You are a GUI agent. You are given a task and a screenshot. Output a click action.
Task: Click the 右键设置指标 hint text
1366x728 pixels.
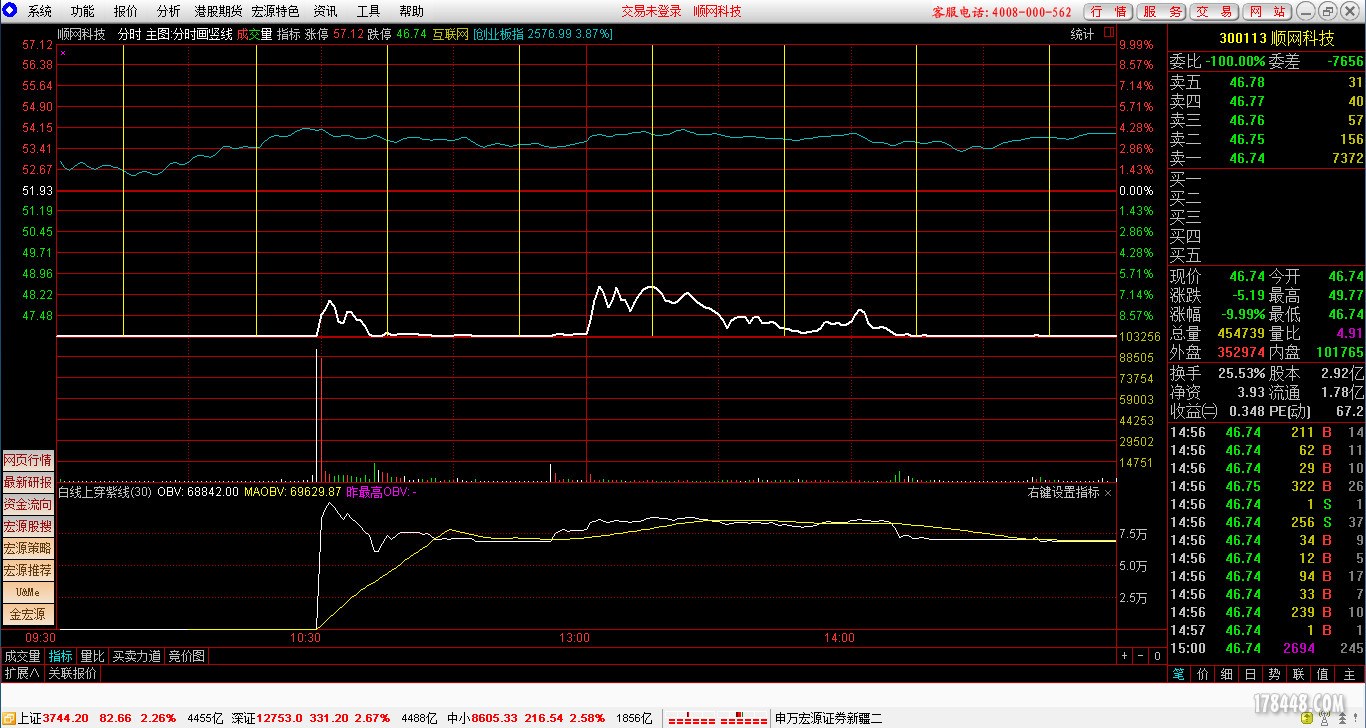coord(1063,492)
